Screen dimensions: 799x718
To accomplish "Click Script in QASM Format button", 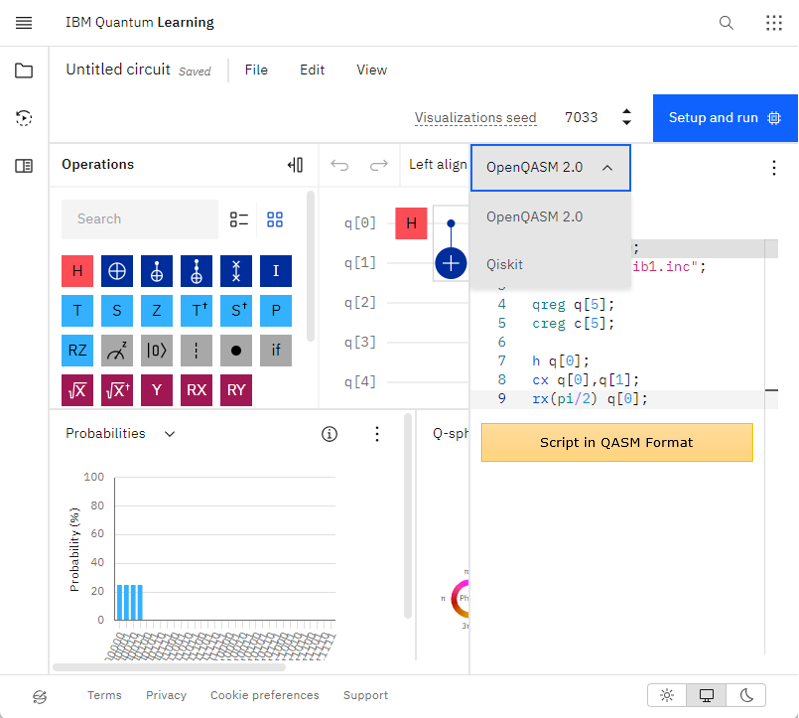I will coord(617,442).
